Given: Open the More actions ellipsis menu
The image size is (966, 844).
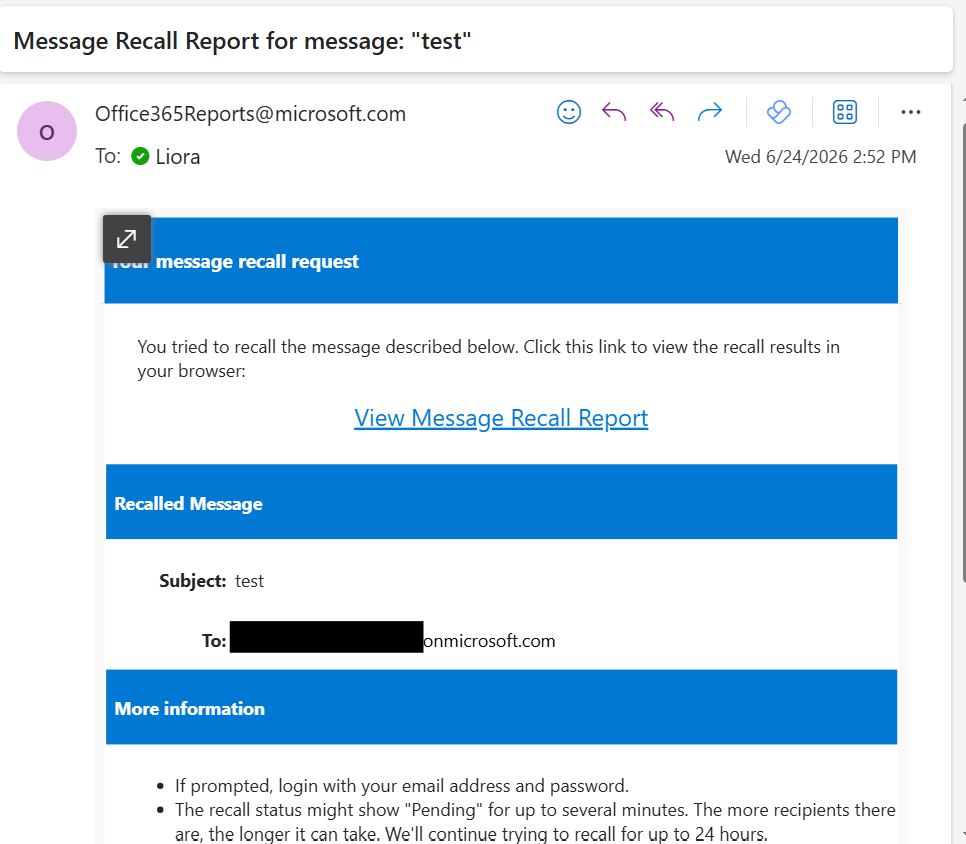Looking at the screenshot, I should 911,112.
